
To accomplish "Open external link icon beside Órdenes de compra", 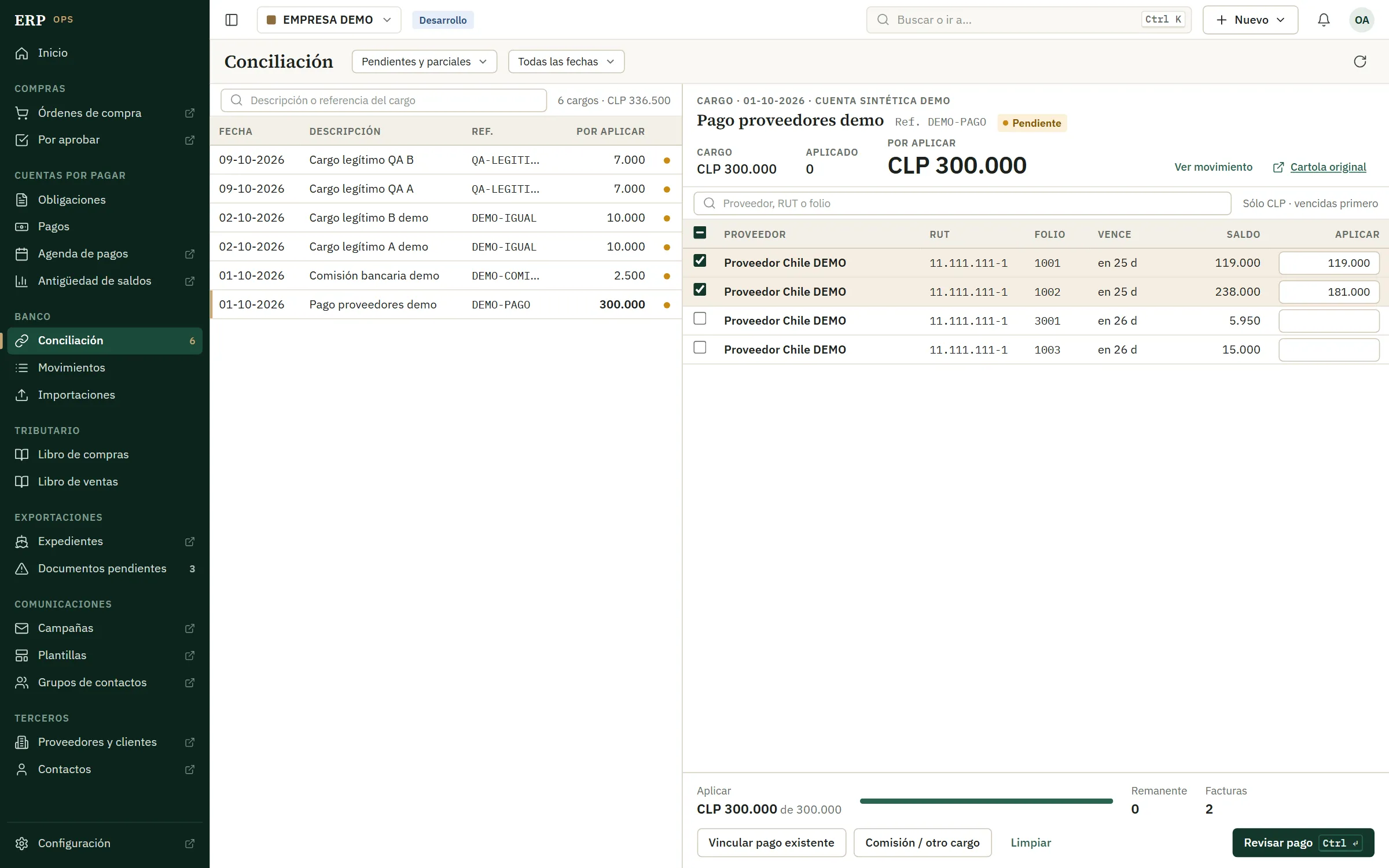I will click(x=190, y=113).
